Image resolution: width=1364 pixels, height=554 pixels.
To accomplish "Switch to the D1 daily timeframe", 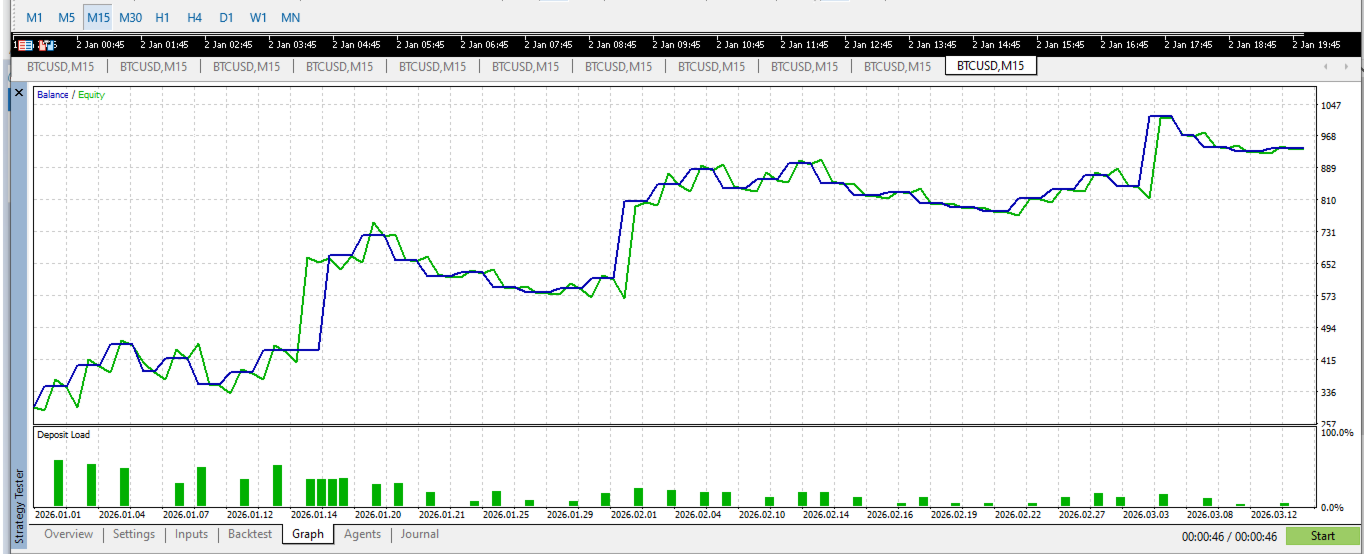I will 226,18.
